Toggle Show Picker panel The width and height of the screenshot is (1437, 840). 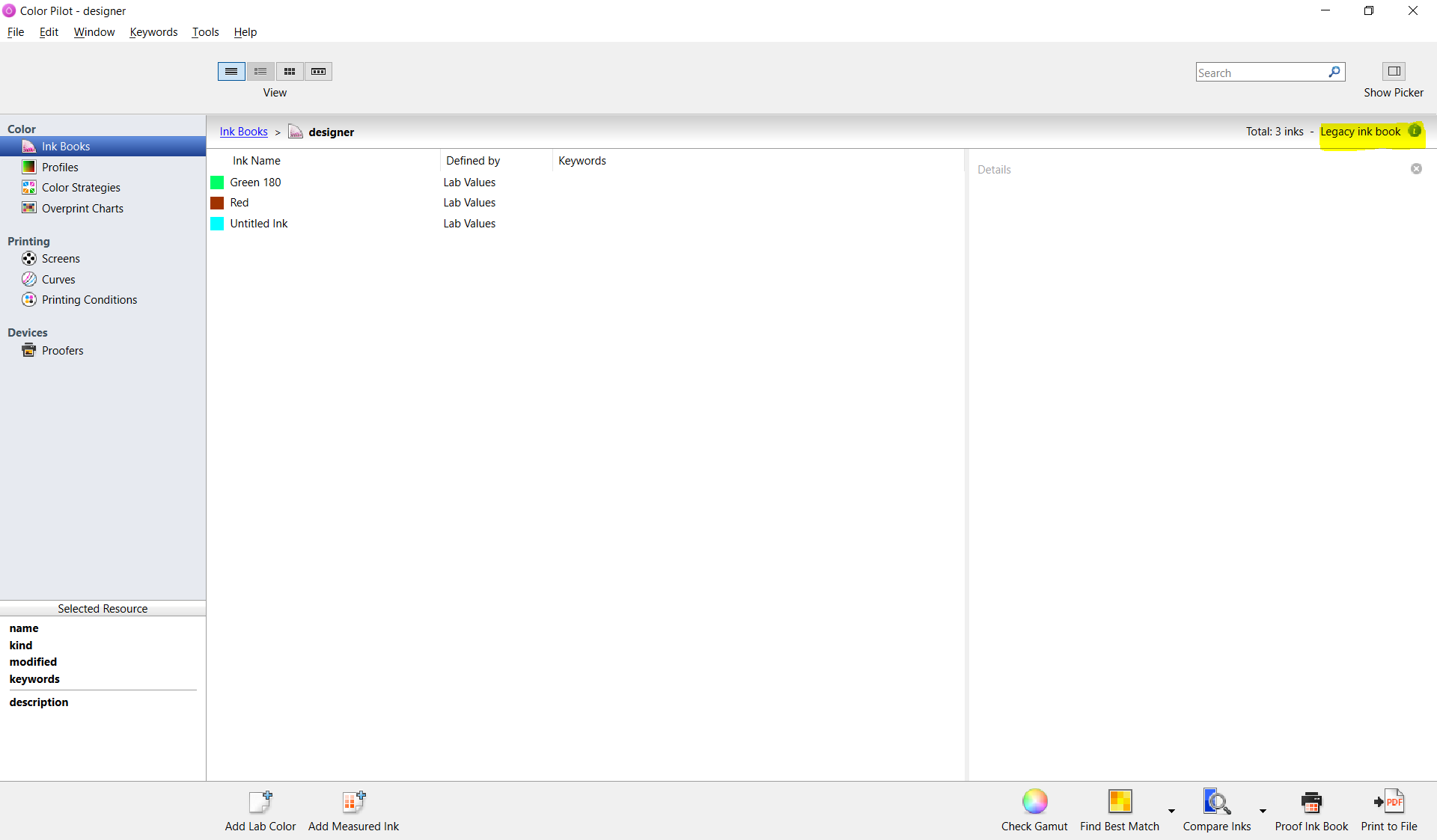coord(1394,71)
